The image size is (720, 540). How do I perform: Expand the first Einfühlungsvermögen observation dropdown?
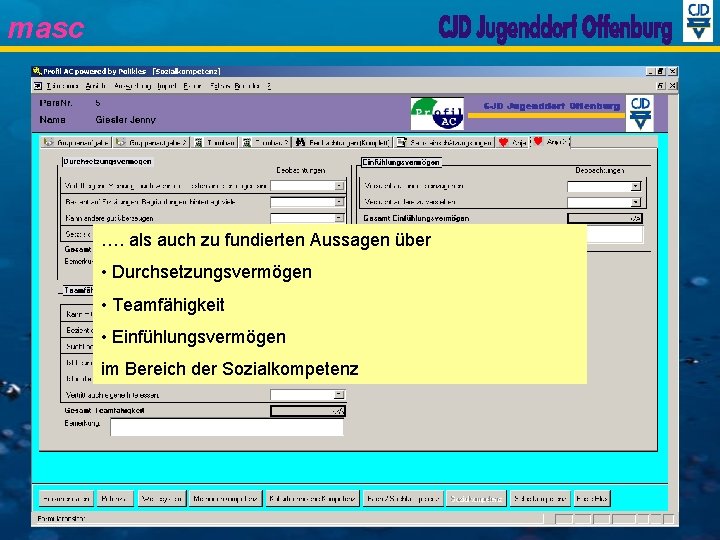click(636, 186)
